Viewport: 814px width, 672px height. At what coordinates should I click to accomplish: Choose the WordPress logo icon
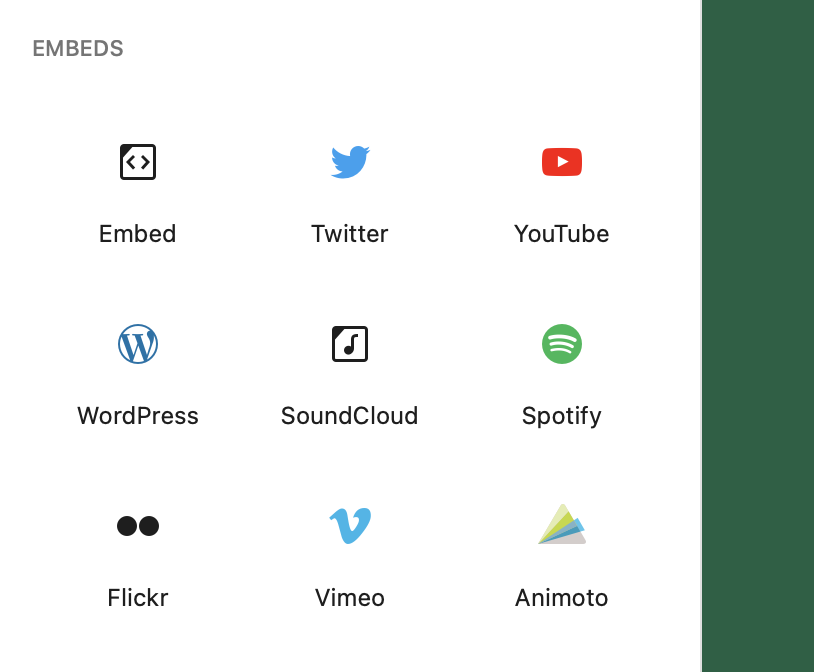[x=138, y=344]
